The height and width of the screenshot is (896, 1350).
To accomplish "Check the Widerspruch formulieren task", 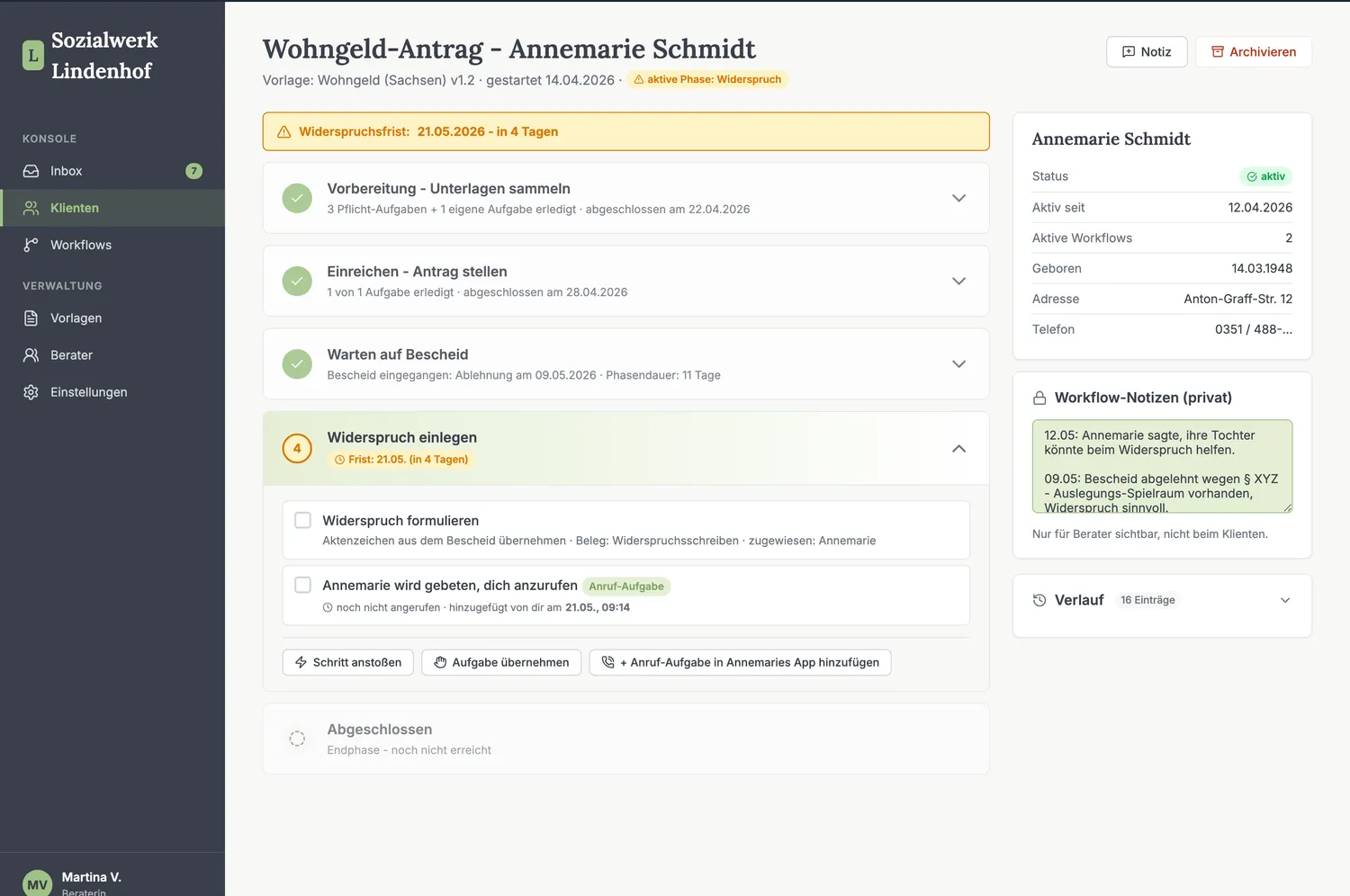I will (x=303, y=520).
